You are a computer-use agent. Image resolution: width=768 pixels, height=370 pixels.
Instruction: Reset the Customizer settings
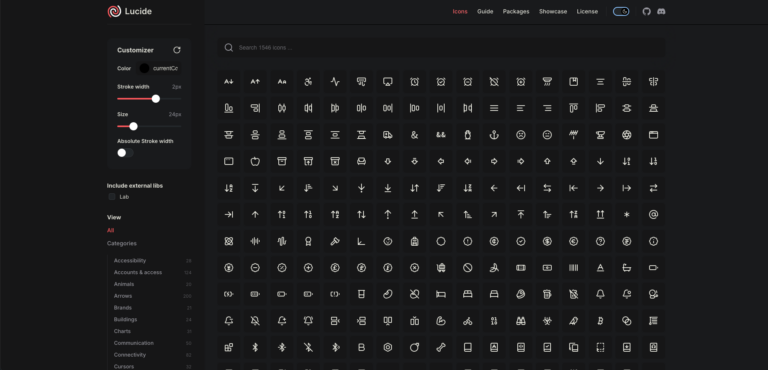click(x=177, y=50)
